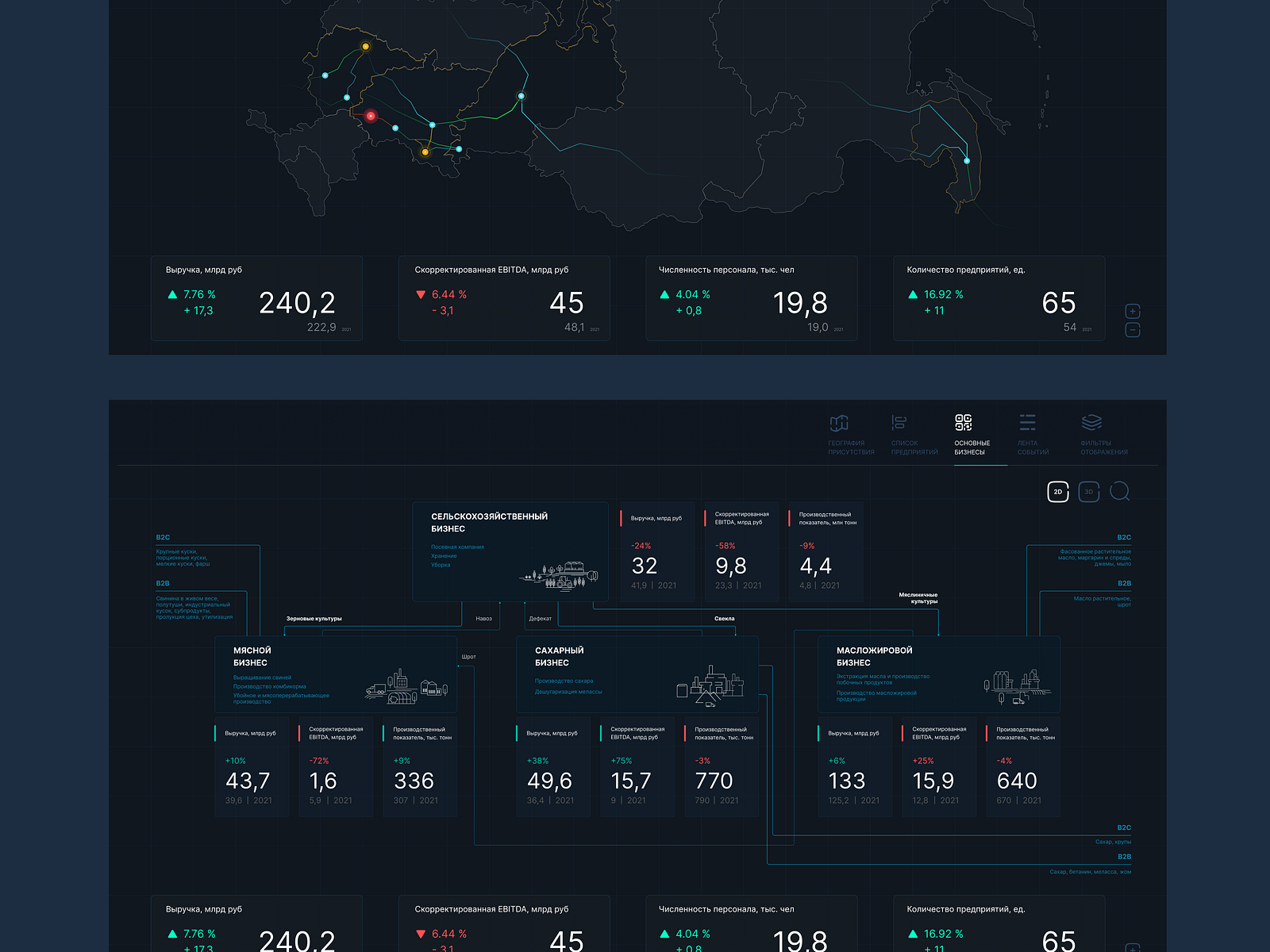Open the Сахарный бизнес title
This screenshot has height=952, width=1270.
pos(559,656)
